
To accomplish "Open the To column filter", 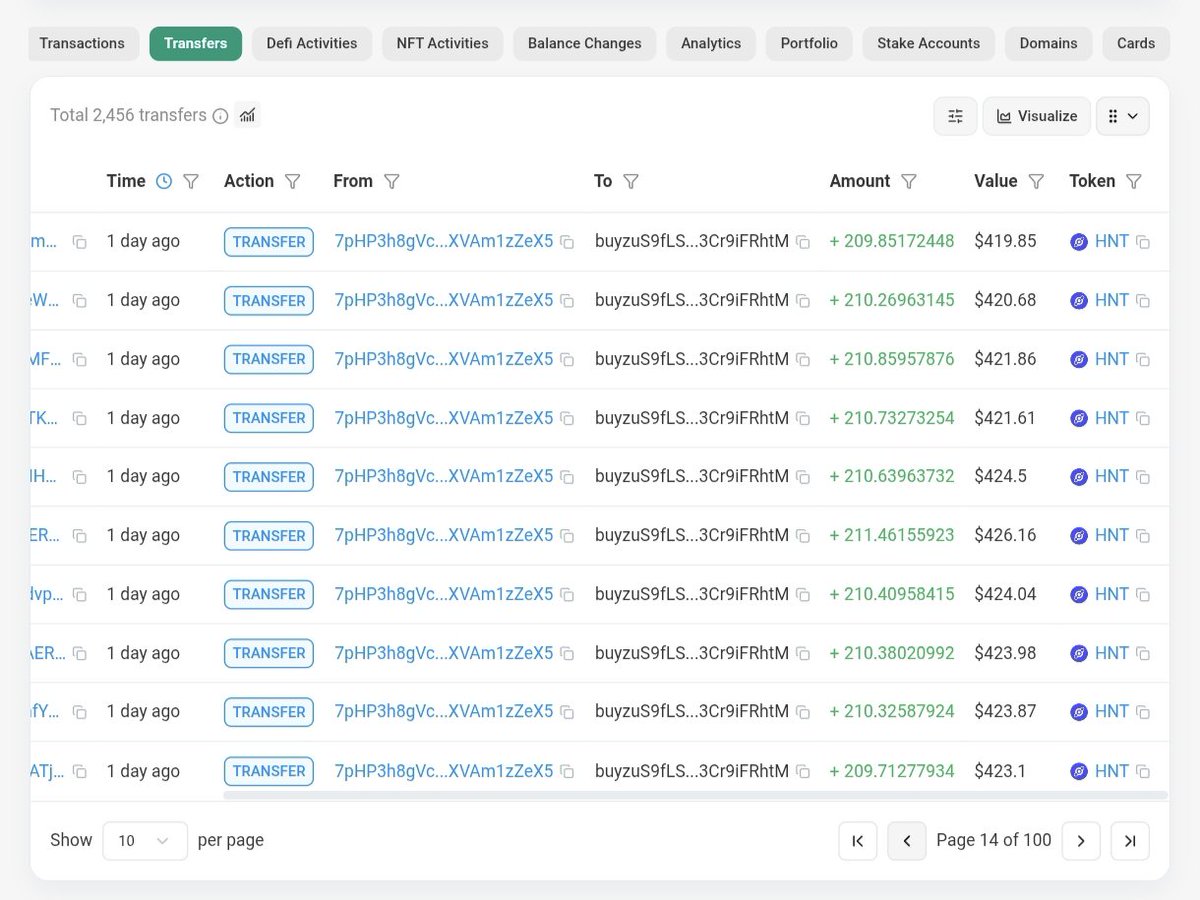I will click(x=631, y=181).
